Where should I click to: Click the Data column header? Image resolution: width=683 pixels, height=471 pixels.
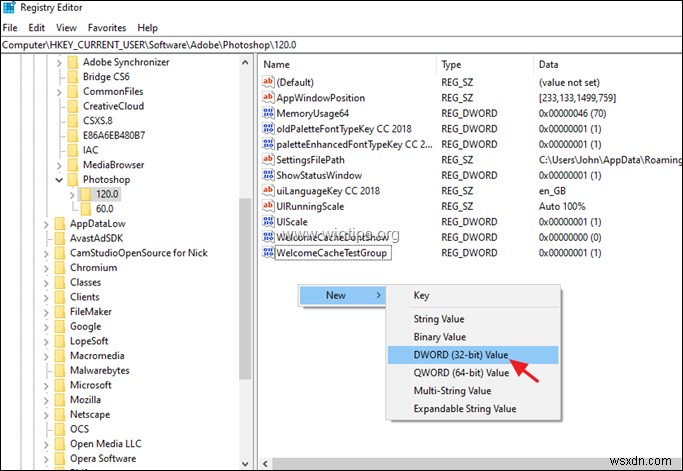click(608, 64)
